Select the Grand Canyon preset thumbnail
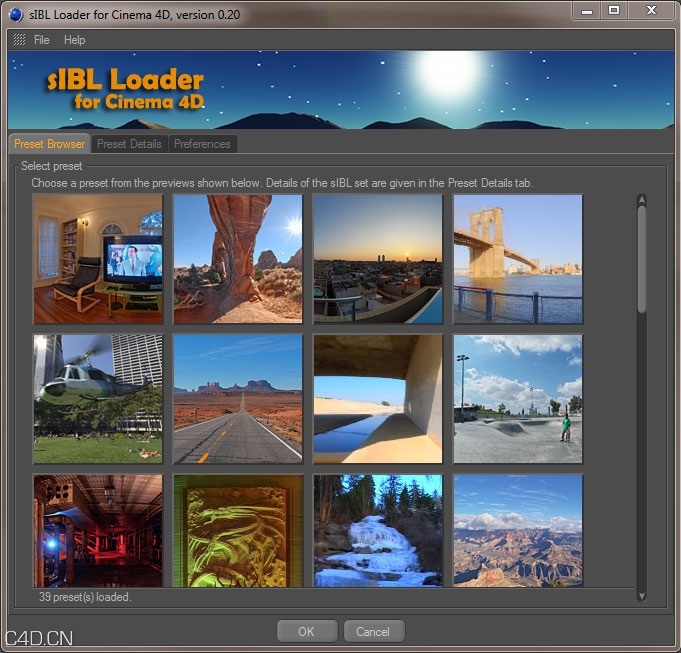 518,531
